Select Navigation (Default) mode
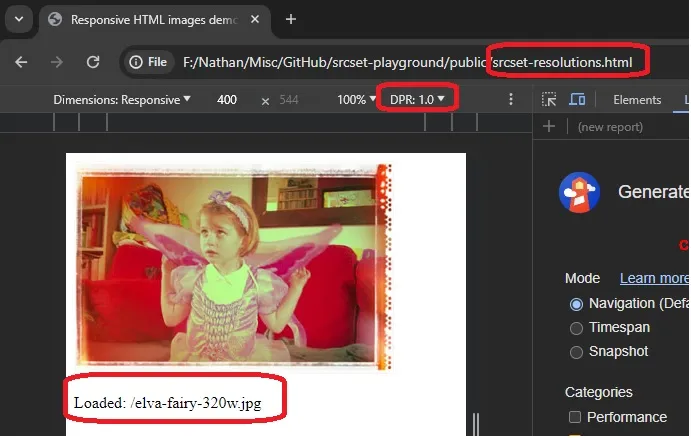 tap(576, 304)
